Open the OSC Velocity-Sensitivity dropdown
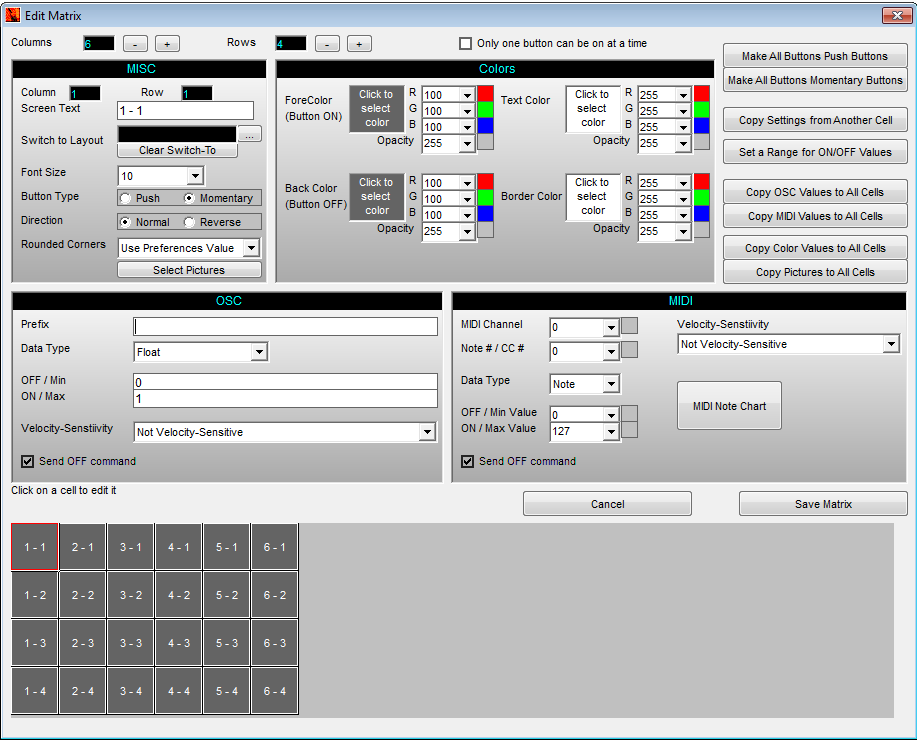The image size is (917, 740). point(428,432)
